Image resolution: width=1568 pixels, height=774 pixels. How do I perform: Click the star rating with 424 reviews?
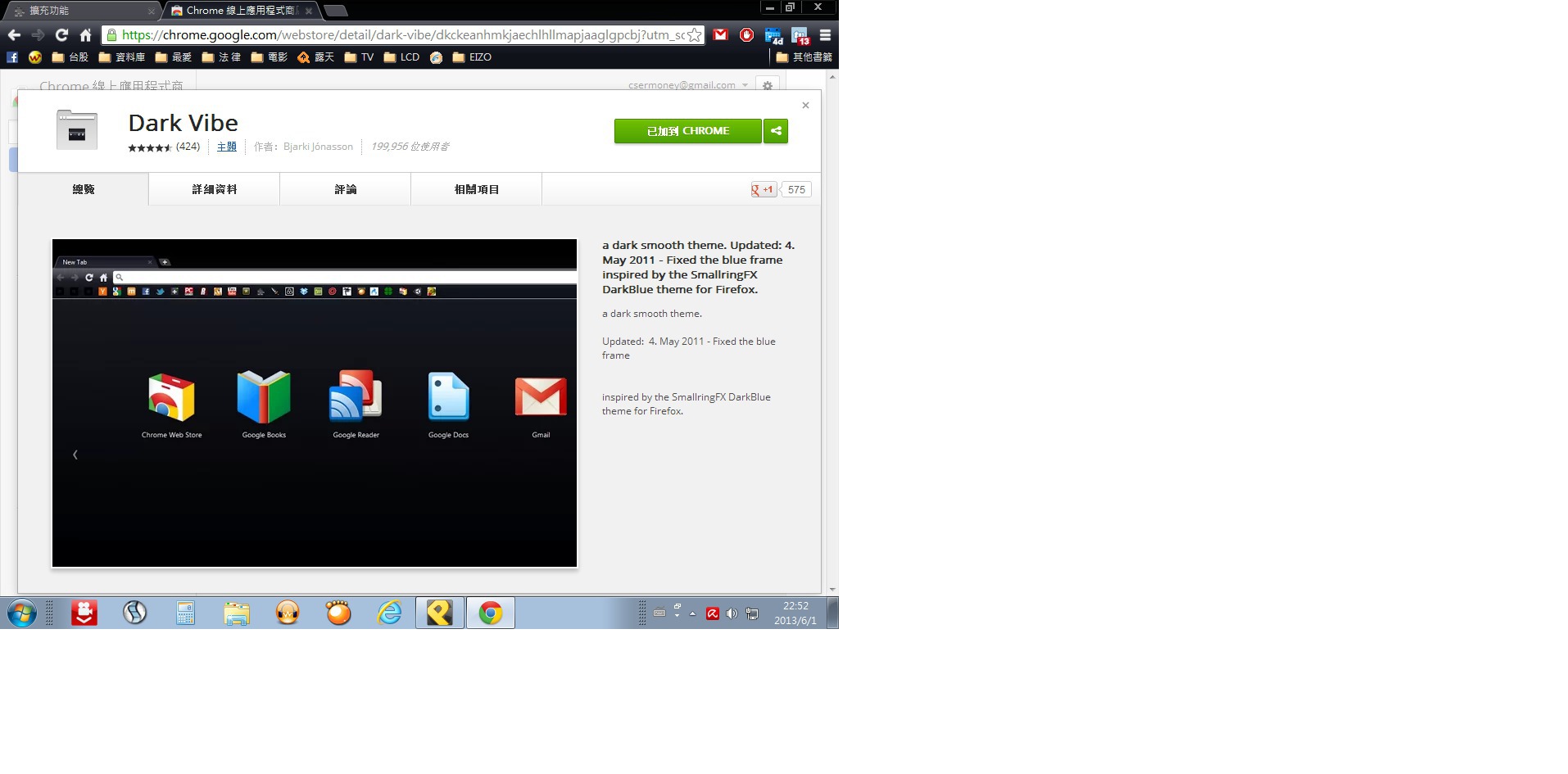point(164,147)
